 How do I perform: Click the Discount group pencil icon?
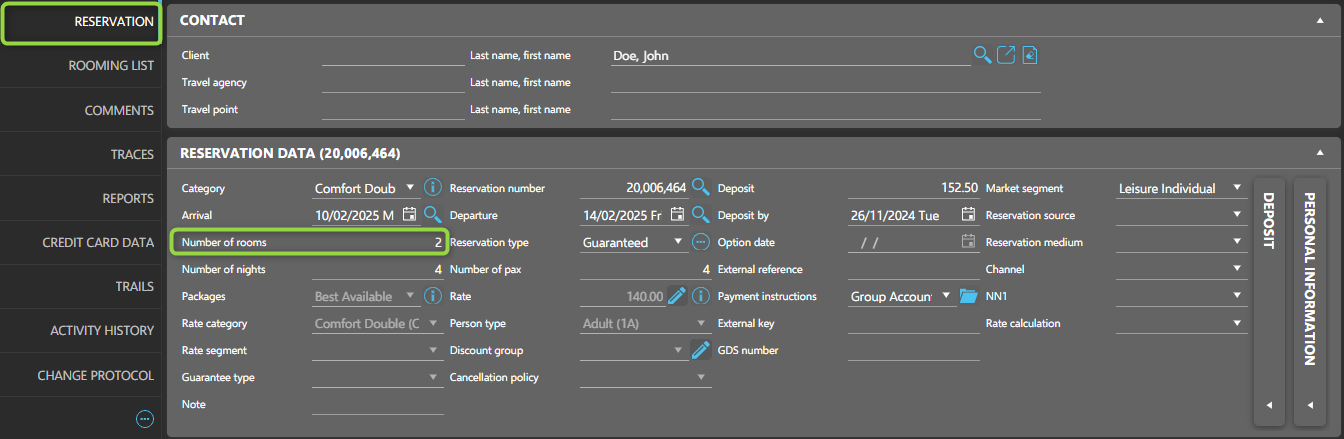pyautogui.click(x=700, y=350)
